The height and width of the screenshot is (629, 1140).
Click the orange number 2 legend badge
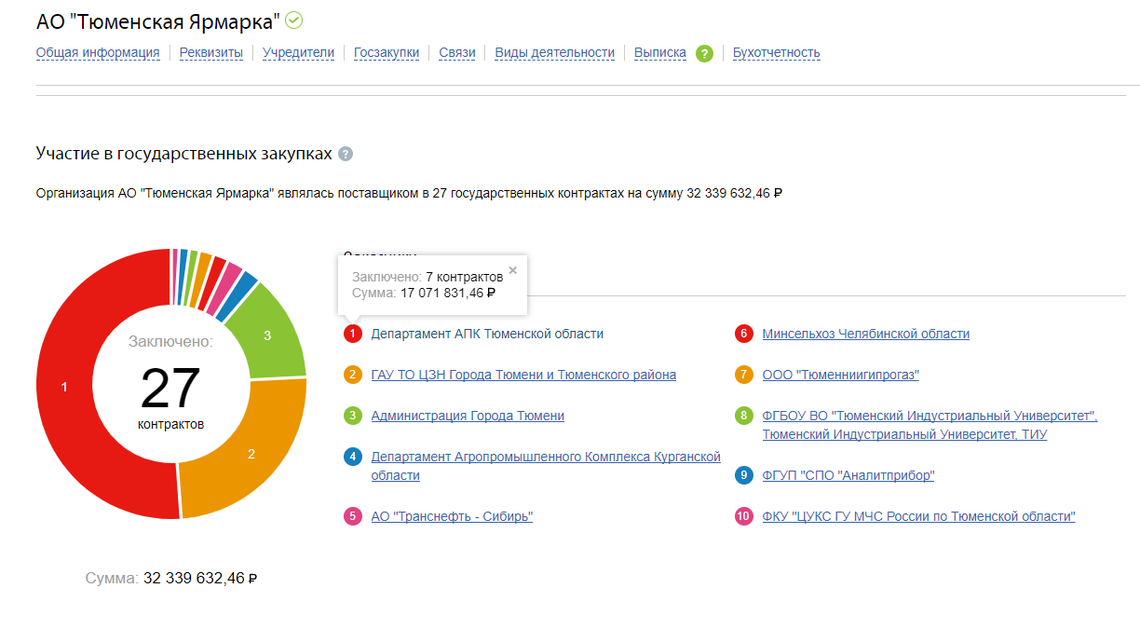click(x=353, y=374)
